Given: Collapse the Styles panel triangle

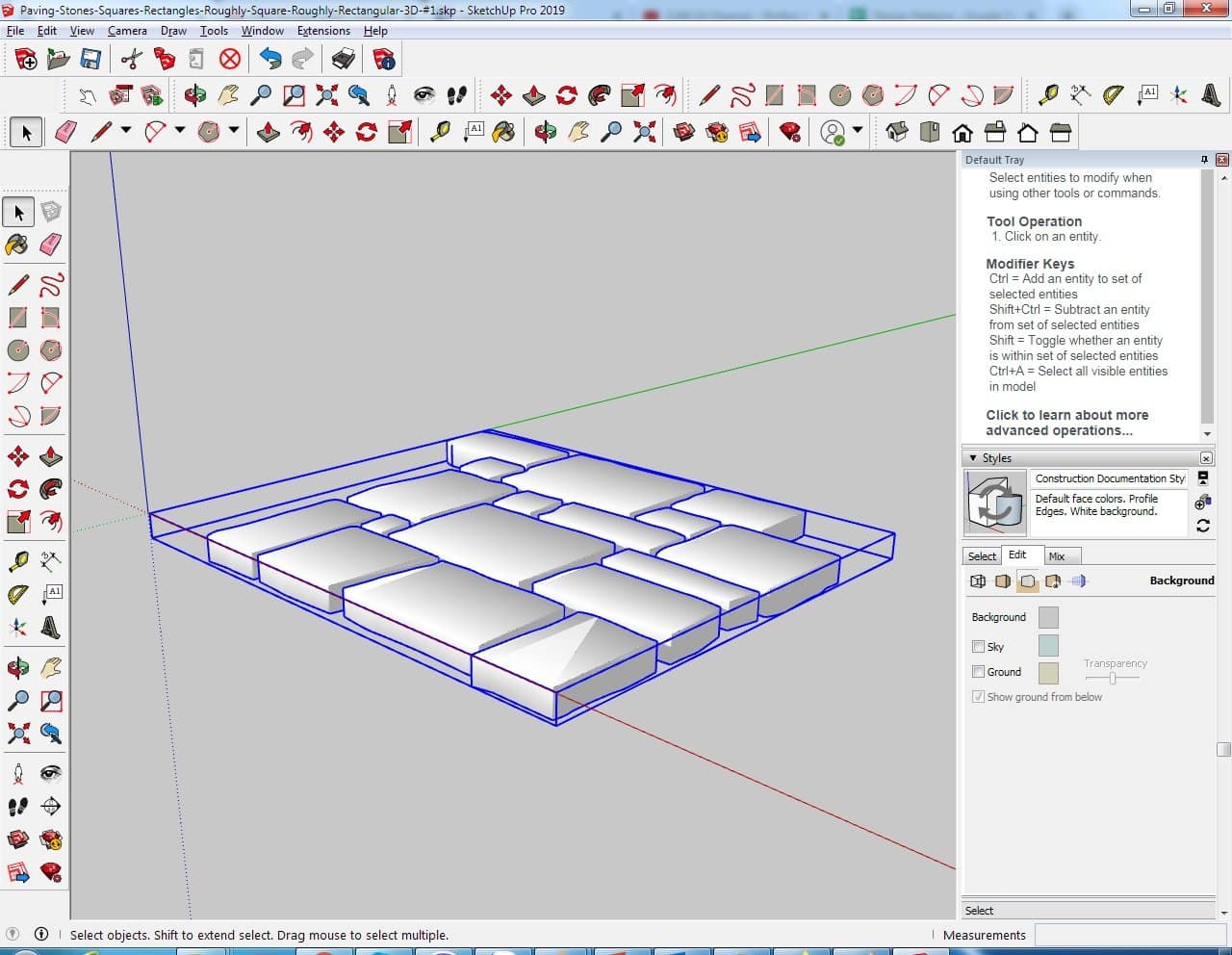Looking at the screenshot, I should click(973, 458).
